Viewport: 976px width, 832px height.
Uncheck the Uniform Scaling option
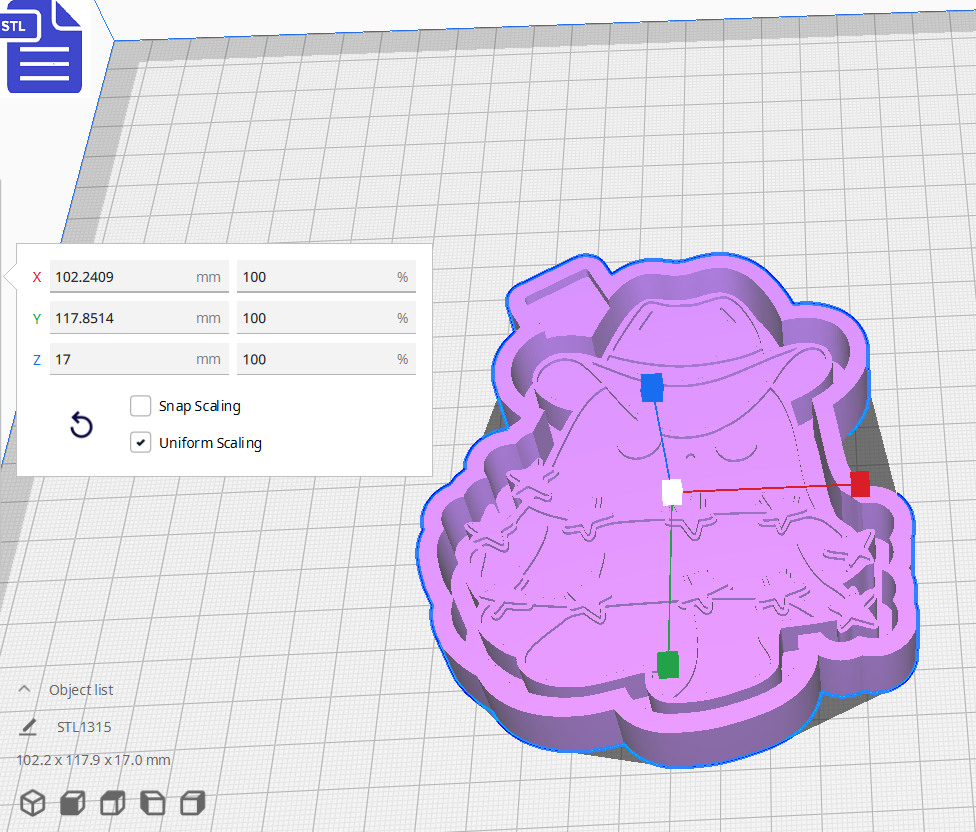pos(140,443)
